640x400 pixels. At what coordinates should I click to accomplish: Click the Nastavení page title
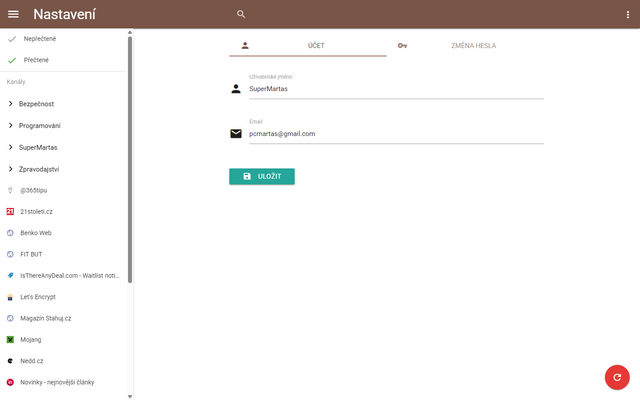click(x=64, y=14)
